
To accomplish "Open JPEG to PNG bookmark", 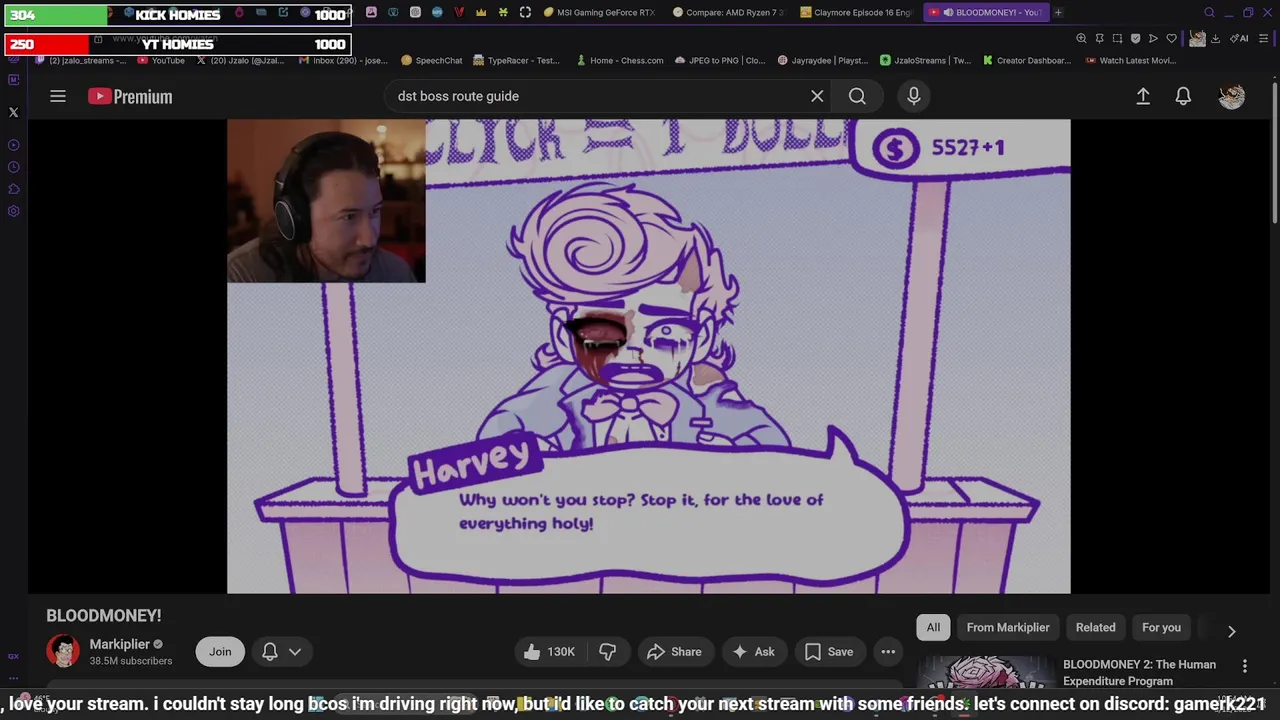I will (719, 60).
